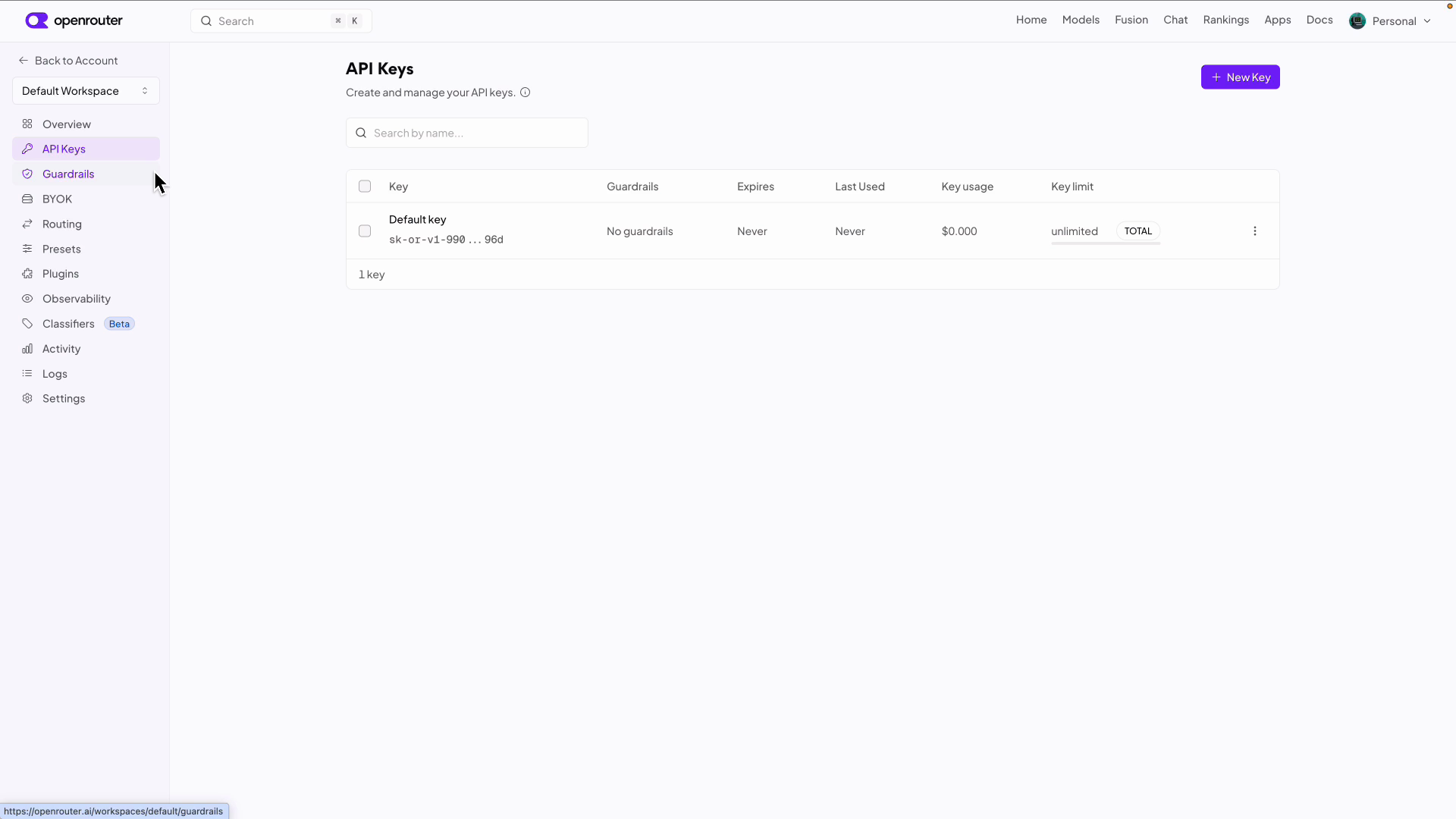The width and height of the screenshot is (1456, 819).
Task: Open the Activity section label
Action: click(61, 349)
